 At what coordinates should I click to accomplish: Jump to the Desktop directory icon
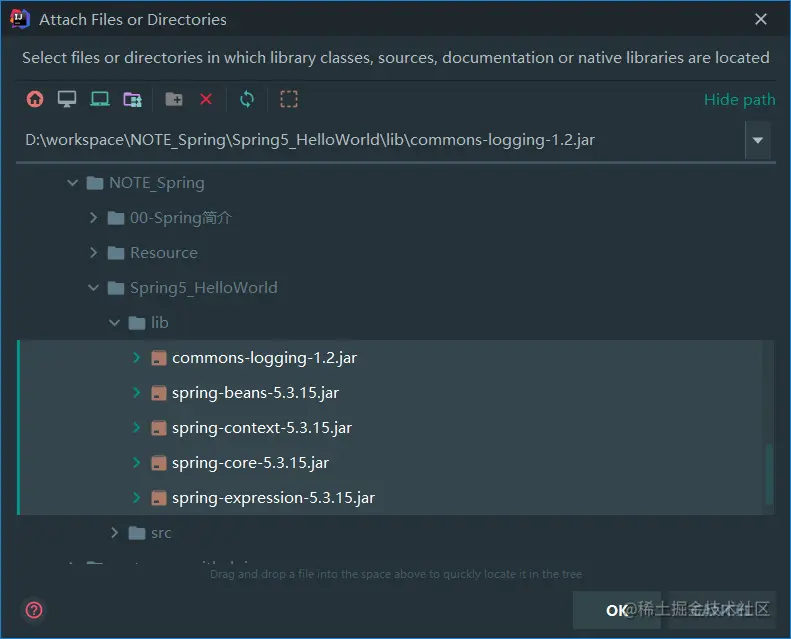coord(67,99)
